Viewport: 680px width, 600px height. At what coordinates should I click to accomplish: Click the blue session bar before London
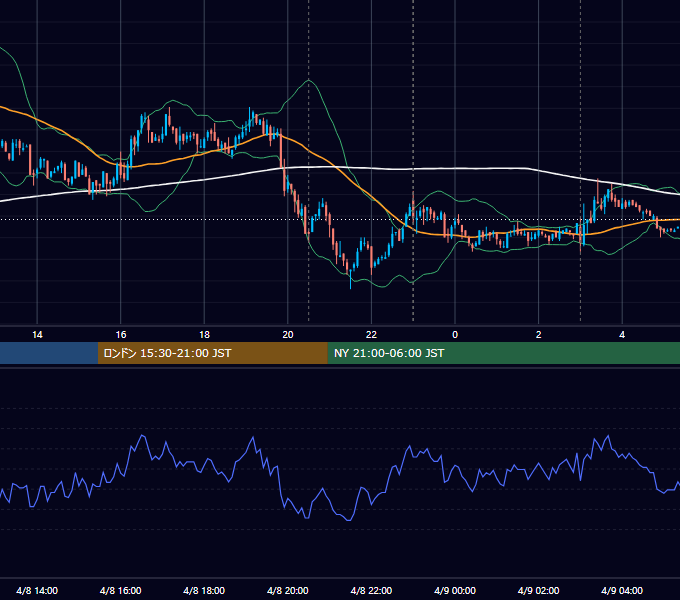(x=49, y=353)
